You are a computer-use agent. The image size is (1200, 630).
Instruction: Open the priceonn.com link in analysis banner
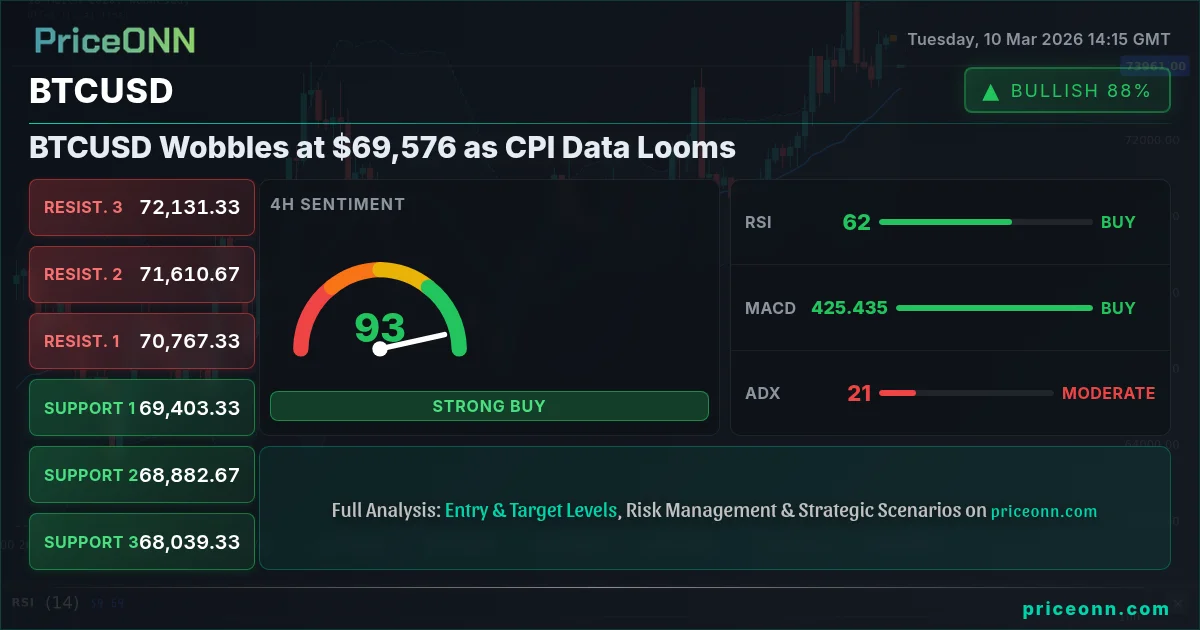1044,511
